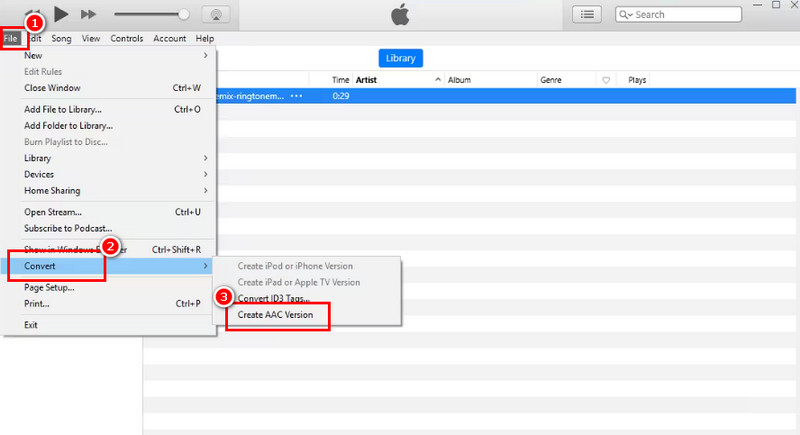The height and width of the screenshot is (435, 800).
Task: Open the Help menu
Action: point(205,38)
